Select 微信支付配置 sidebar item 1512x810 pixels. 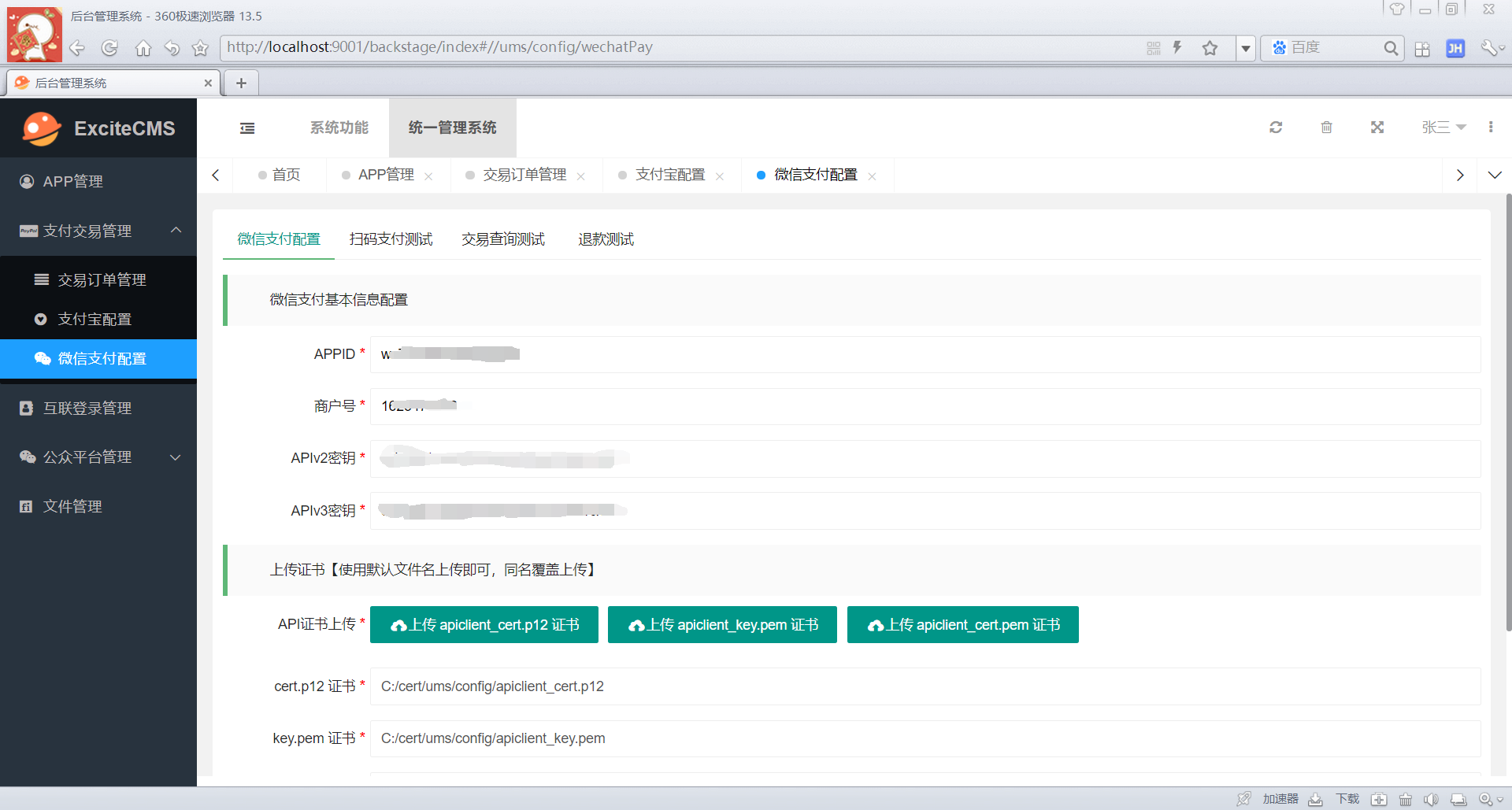point(98,359)
